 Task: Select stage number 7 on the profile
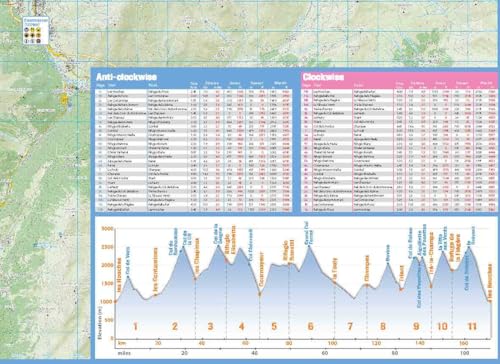[350, 326]
